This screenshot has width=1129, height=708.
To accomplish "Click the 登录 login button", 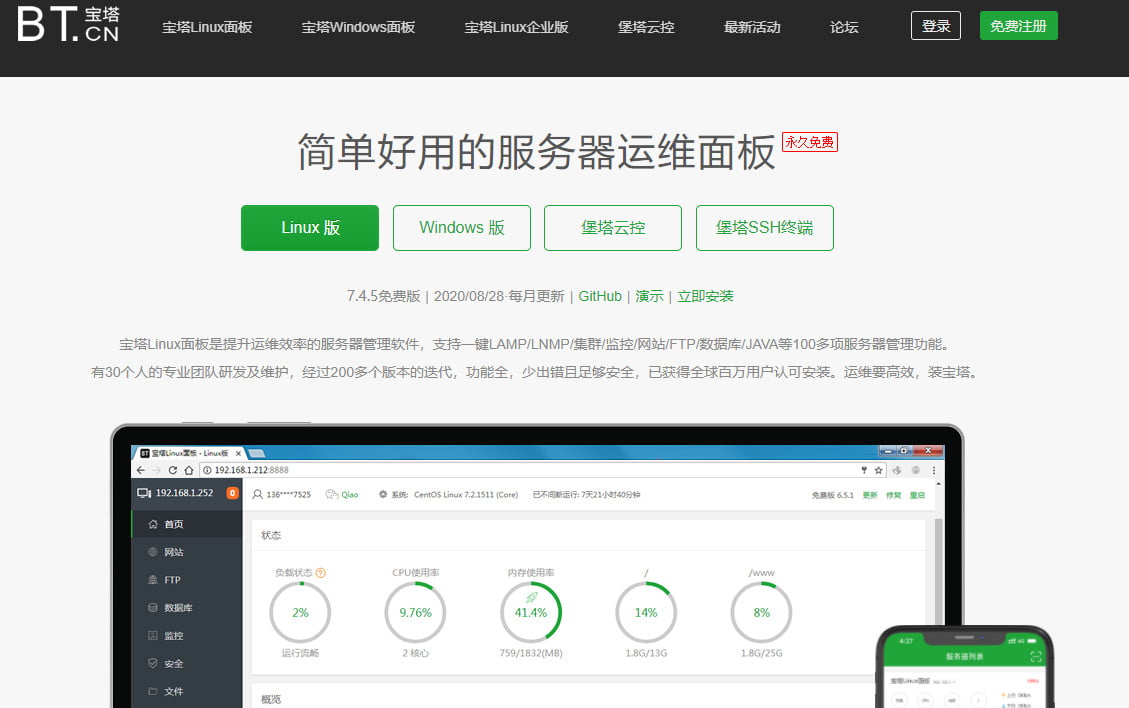I will coord(936,26).
